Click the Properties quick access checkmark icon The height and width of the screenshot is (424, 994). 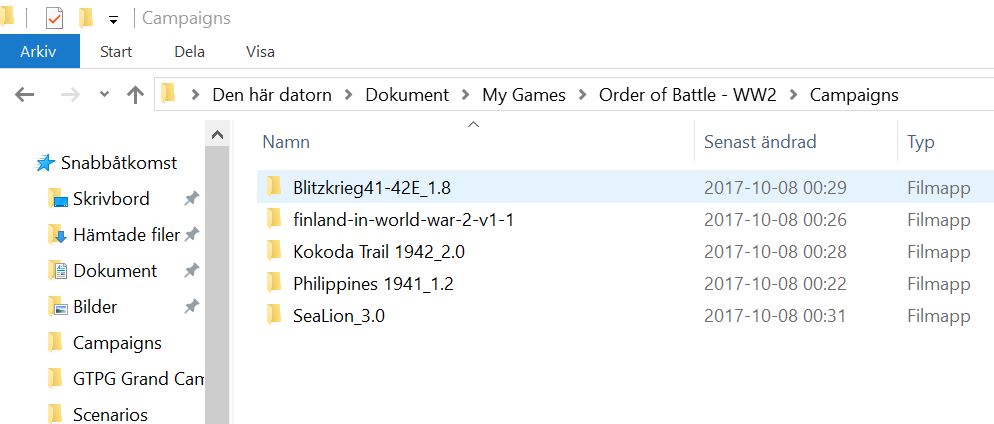(55, 18)
